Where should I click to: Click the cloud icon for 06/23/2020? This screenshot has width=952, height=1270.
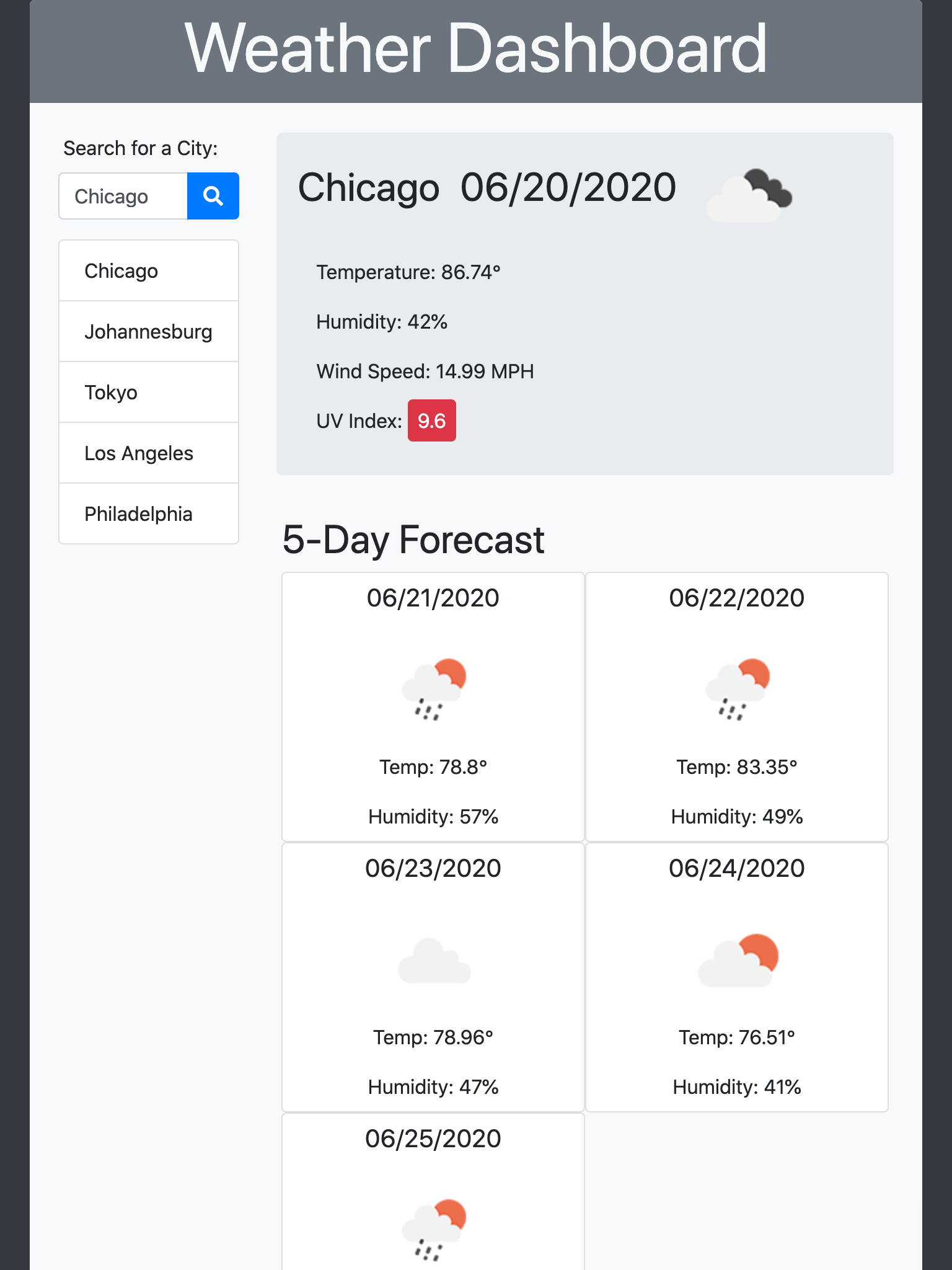434,961
